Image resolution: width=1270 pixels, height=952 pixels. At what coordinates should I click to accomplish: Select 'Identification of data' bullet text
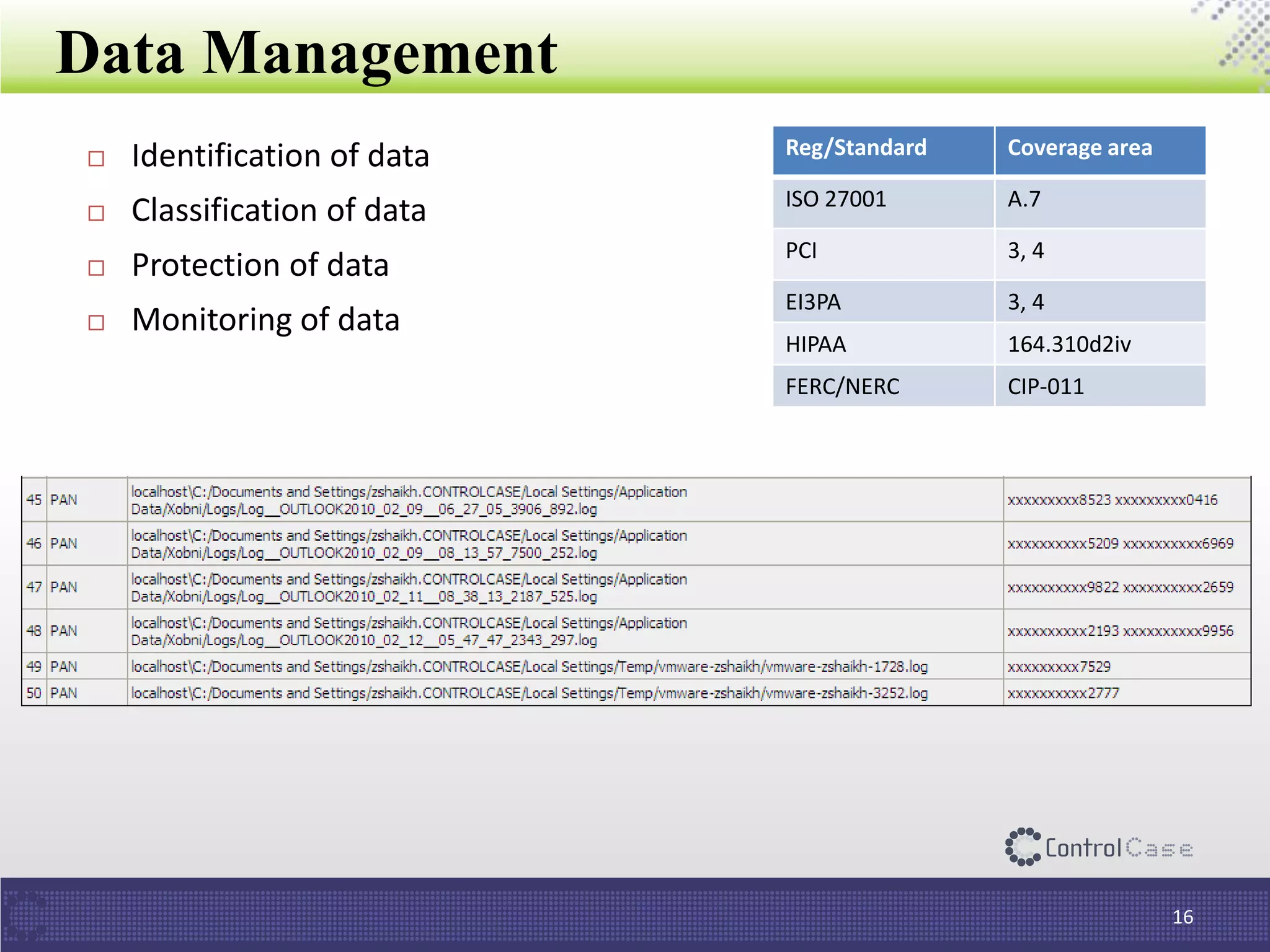pyautogui.click(x=280, y=155)
